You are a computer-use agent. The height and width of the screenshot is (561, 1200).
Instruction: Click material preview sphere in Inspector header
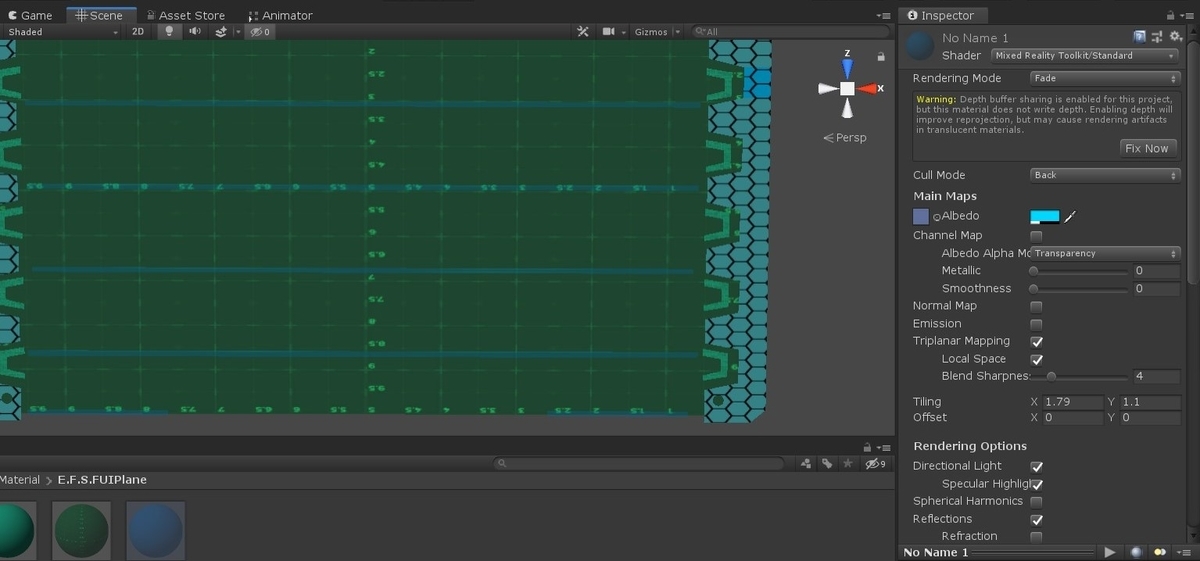coord(919,46)
